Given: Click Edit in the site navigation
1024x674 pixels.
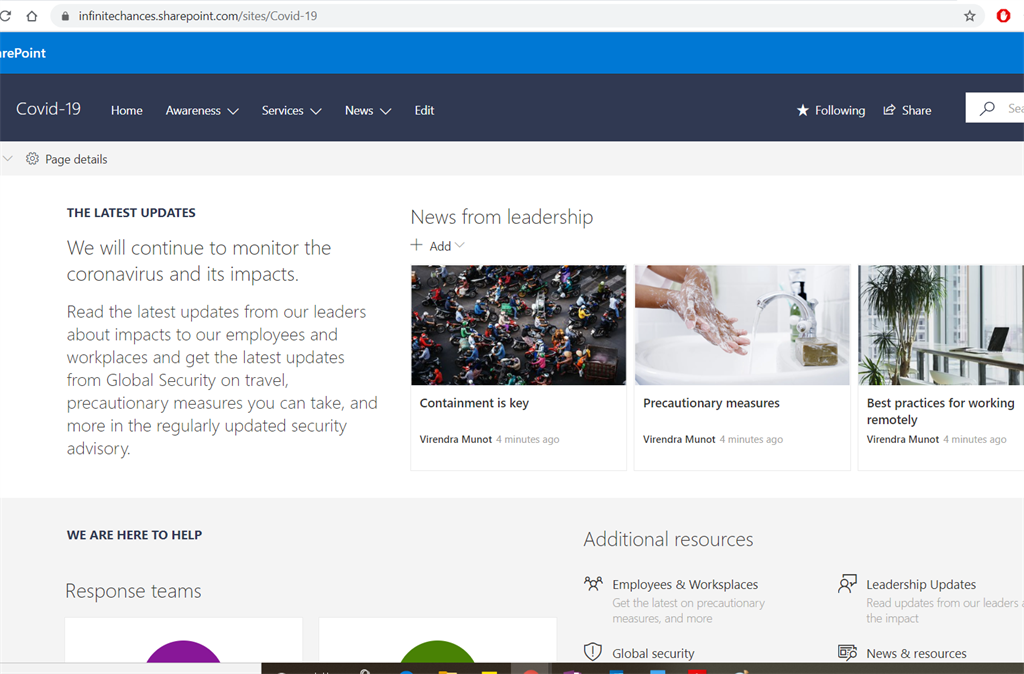Looking at the screenshot, I should pyautogui.click(x=424, y=110).
